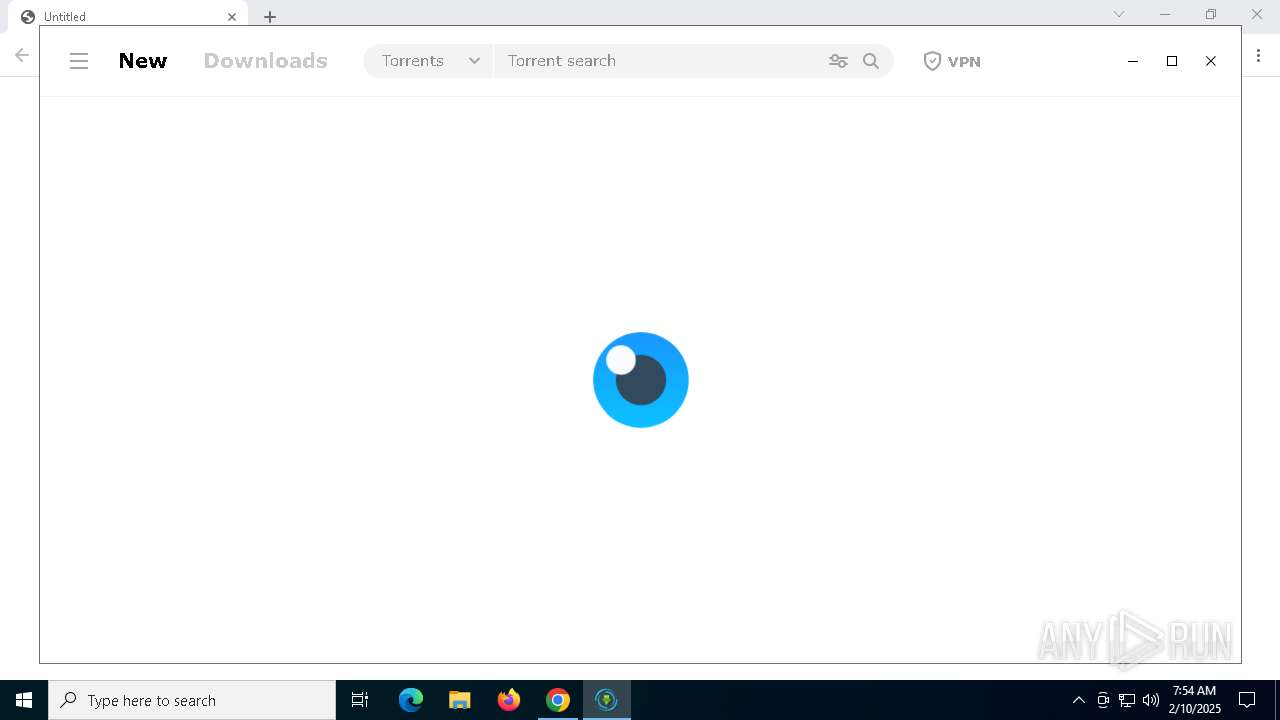
Task: Click the magnifier search icon
Action: tap(871, 61)
